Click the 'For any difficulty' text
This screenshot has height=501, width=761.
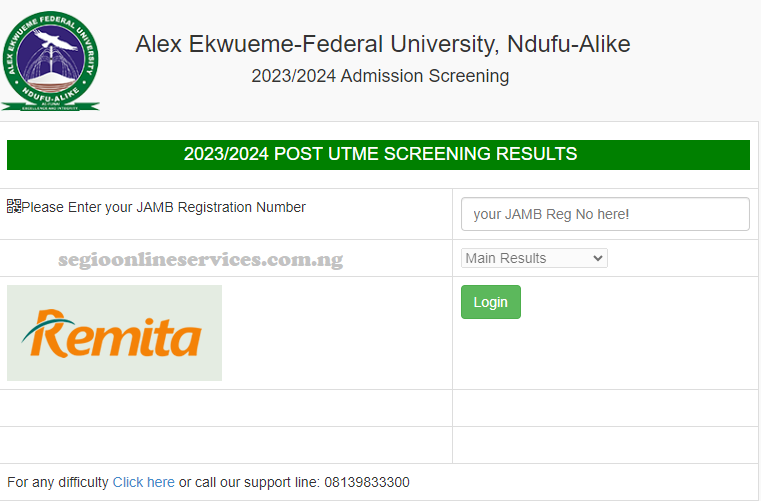(x=58, y=482)
